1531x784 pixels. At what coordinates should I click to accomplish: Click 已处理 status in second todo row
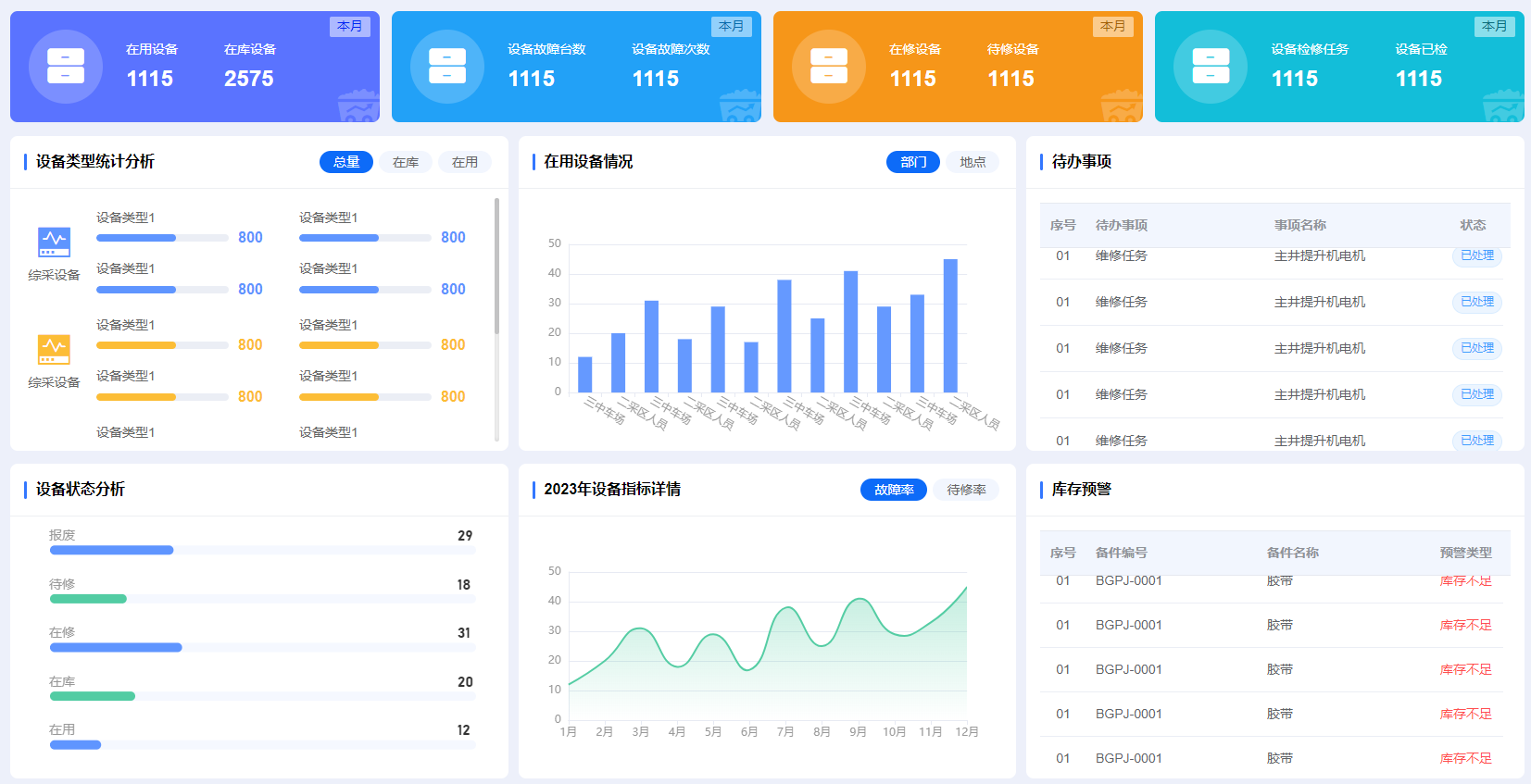[1477, 302]
